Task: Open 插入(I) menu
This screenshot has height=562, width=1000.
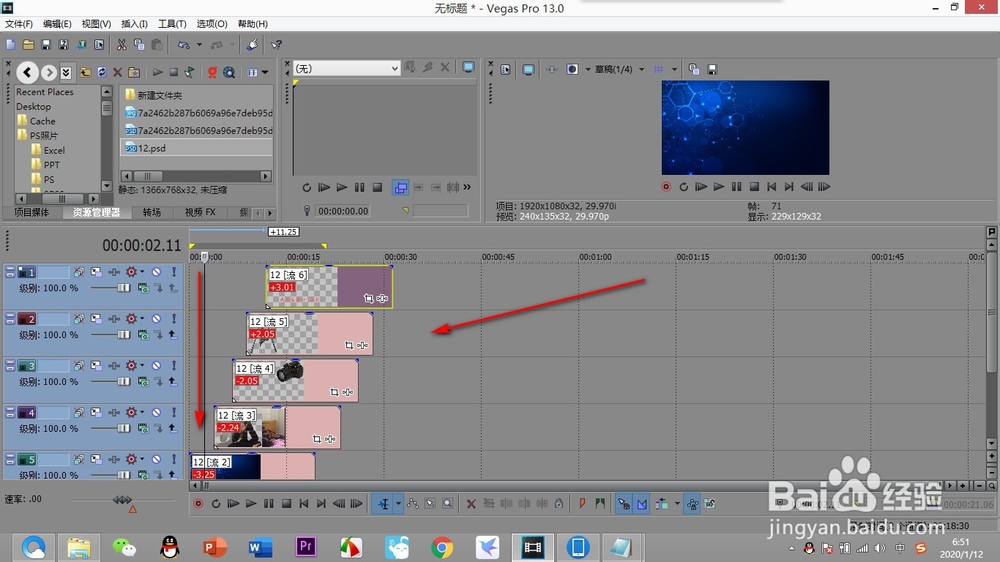Action: 134,24
